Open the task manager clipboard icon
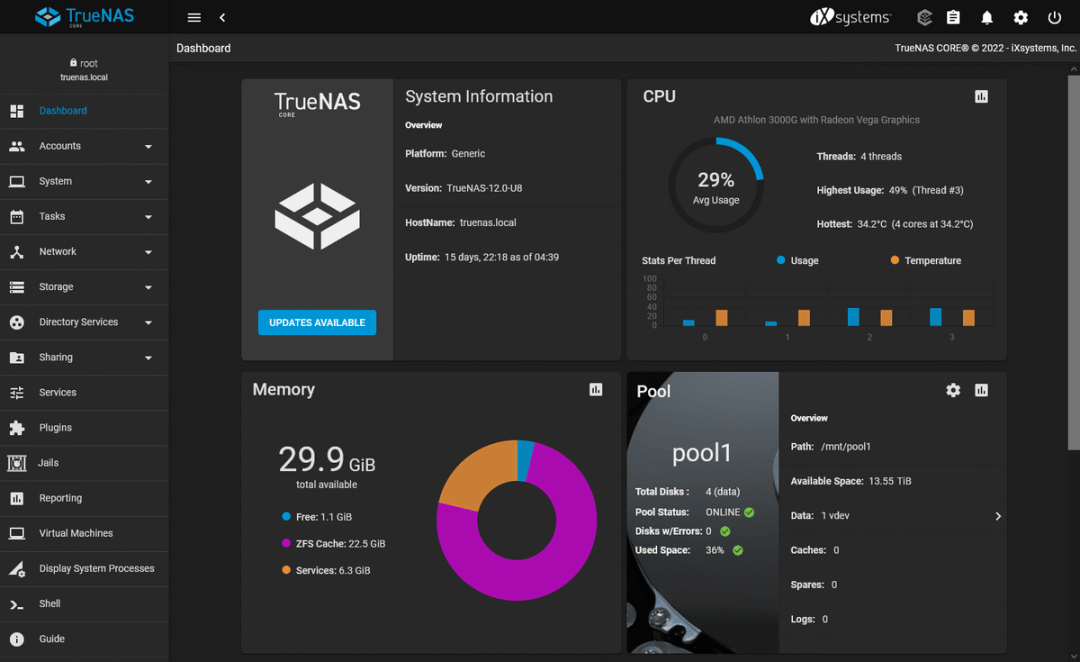The image size is (1080, 662). click(x=953, y=18)
